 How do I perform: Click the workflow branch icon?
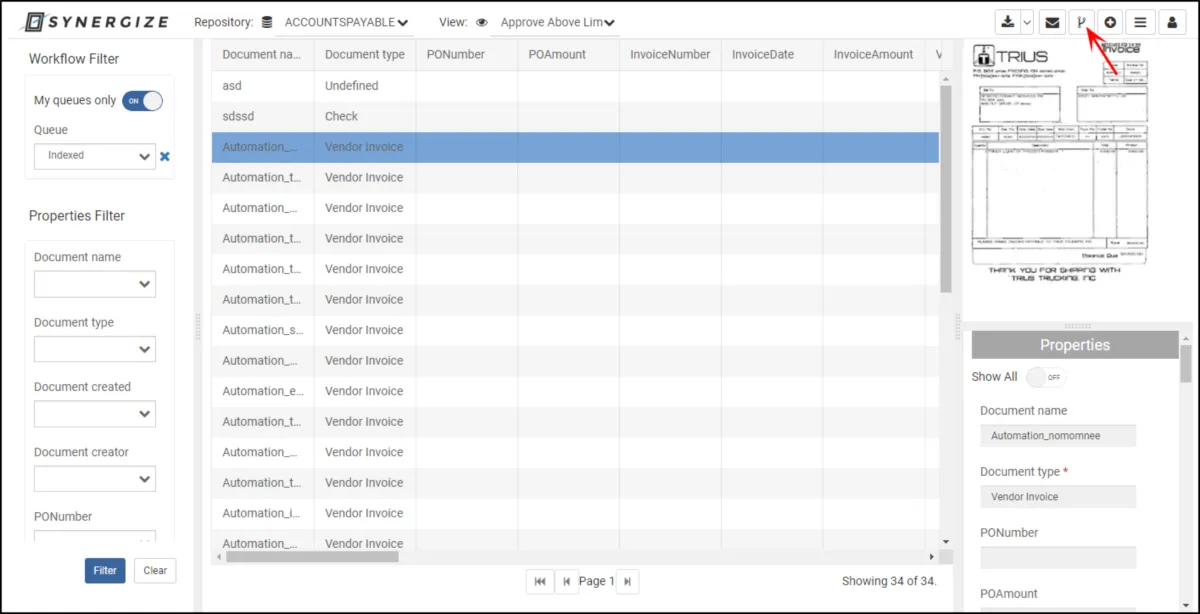[1081, 22]
